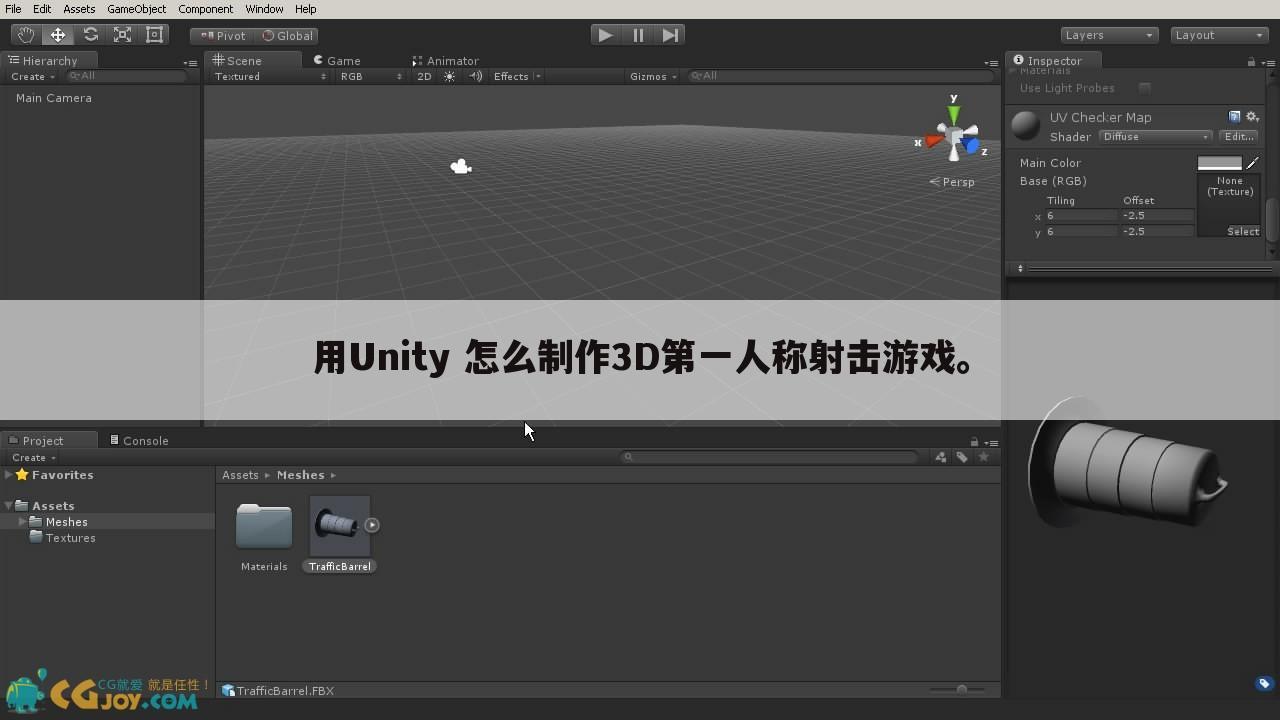Enable the Use Light Probes checkbox
This screenshot has height=720, width=1280.
coord(1144,88)
